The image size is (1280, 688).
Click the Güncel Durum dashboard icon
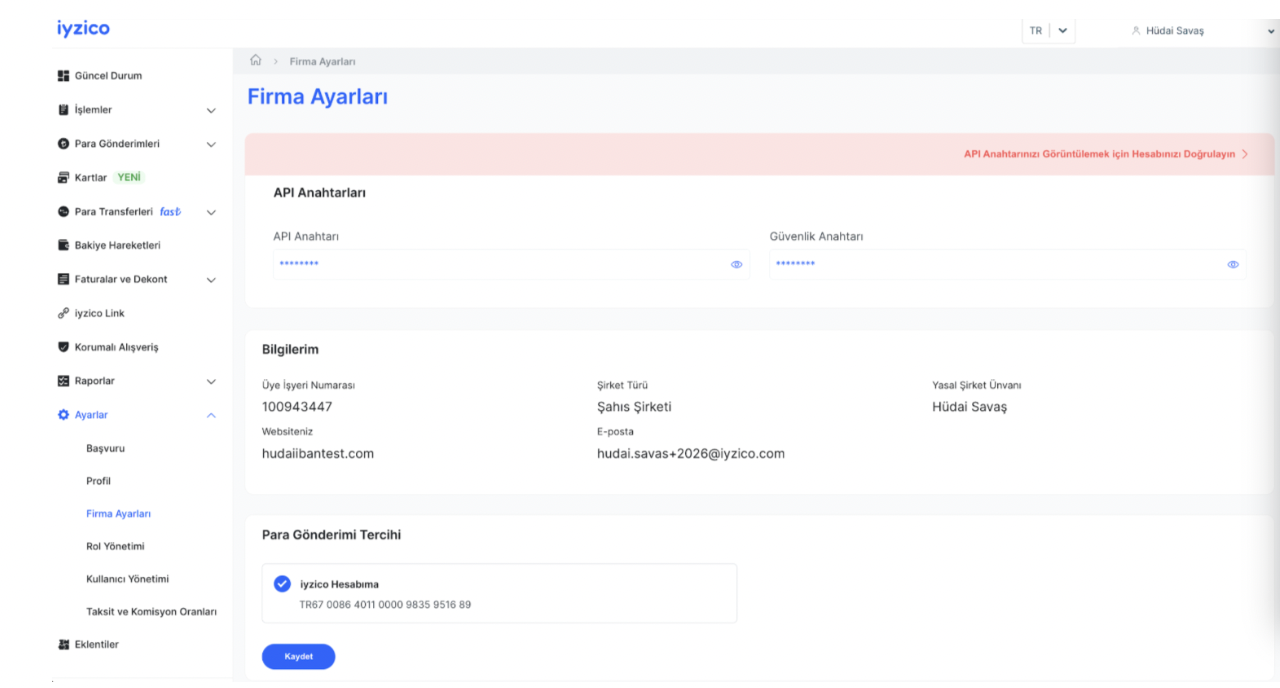64,76
